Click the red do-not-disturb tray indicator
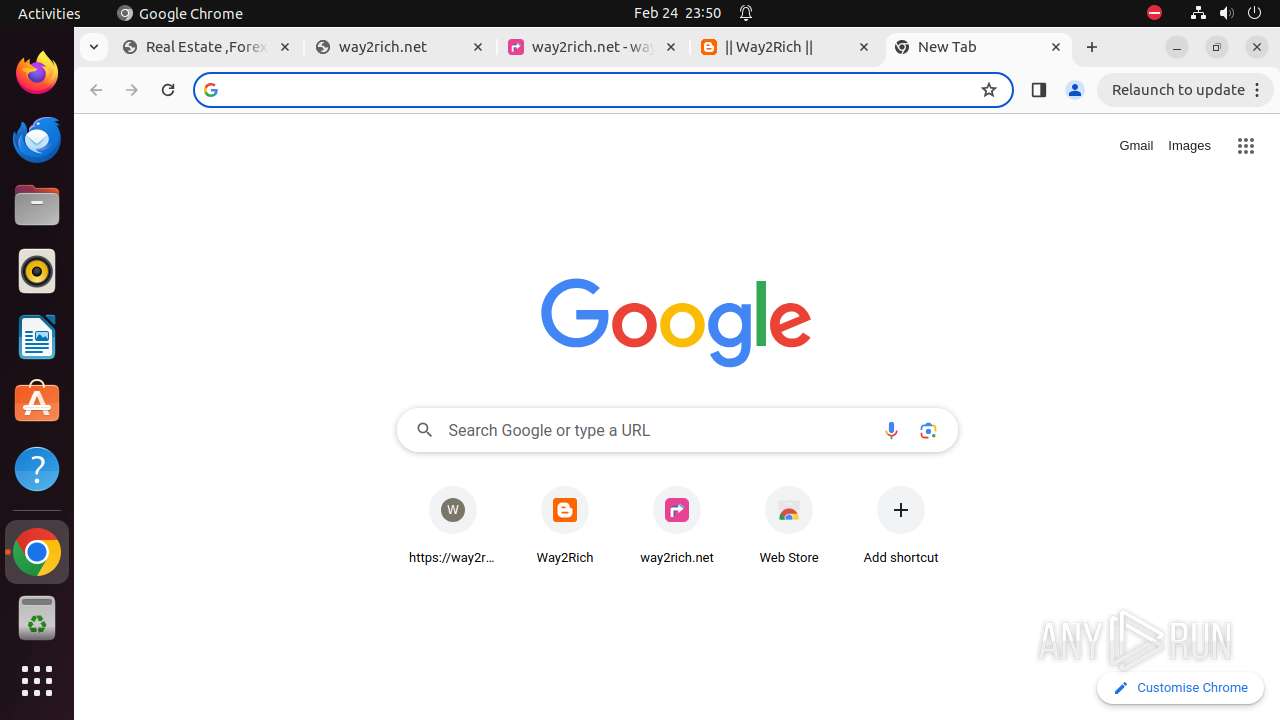Screen dimensions: 1280x720 [x=1154, y=13]
